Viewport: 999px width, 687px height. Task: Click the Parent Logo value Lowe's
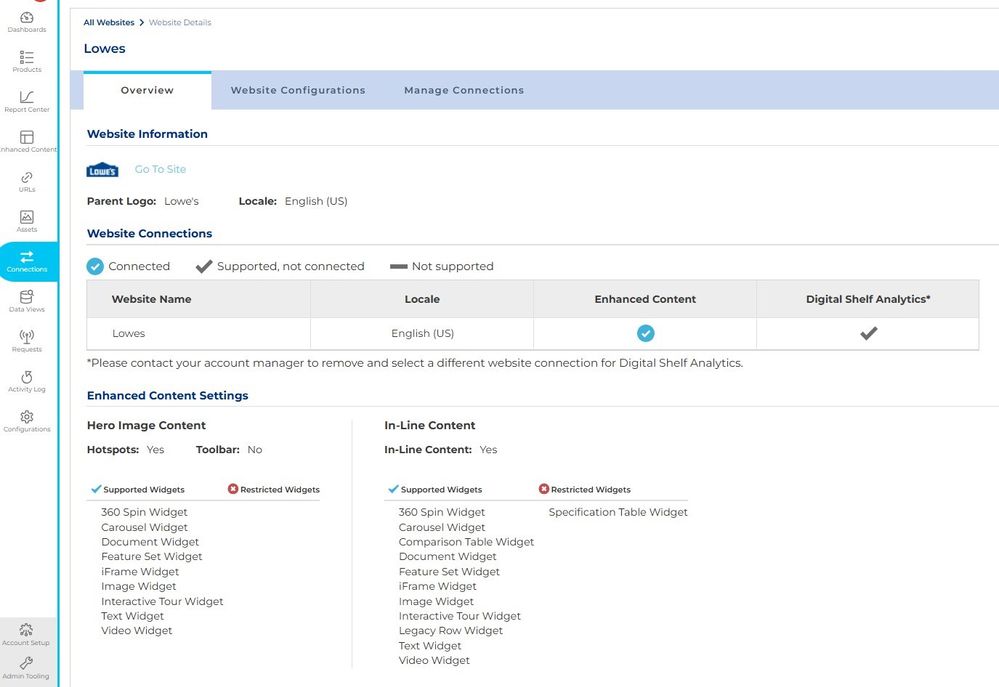[182, 201]
